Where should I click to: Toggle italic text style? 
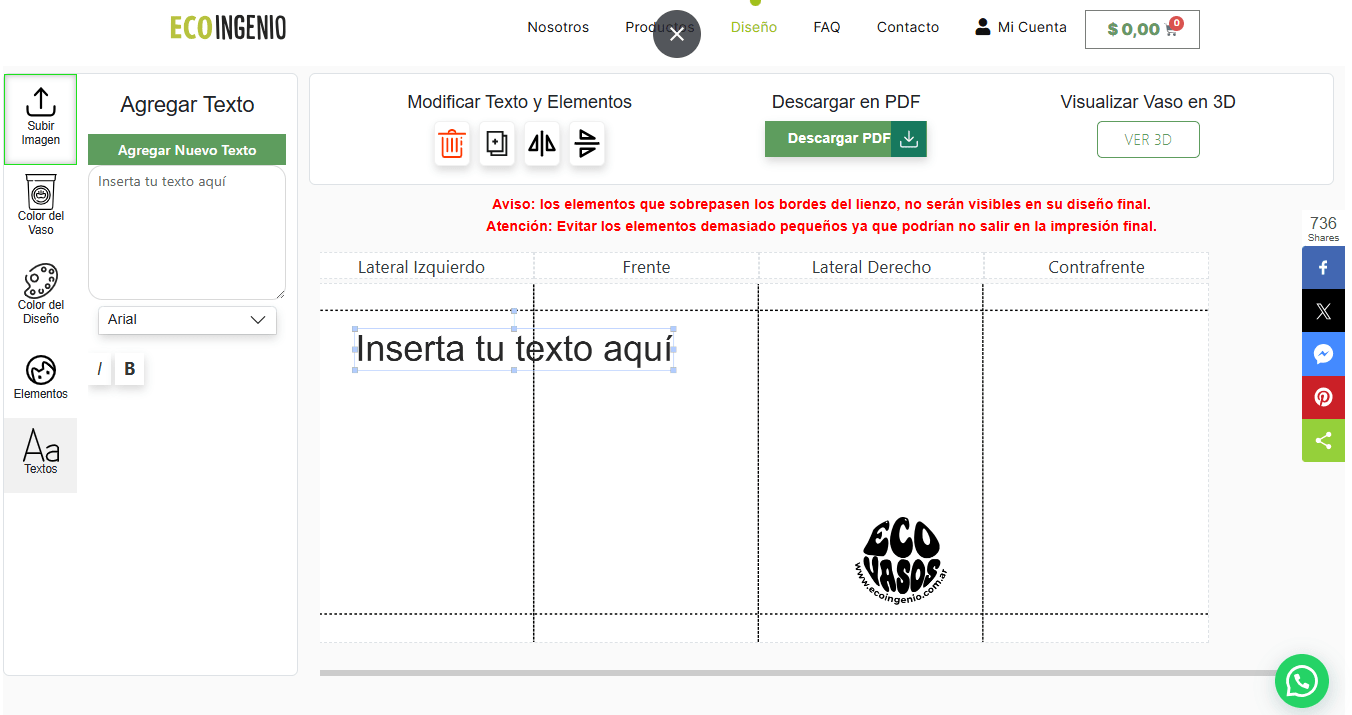pos(99,370)
